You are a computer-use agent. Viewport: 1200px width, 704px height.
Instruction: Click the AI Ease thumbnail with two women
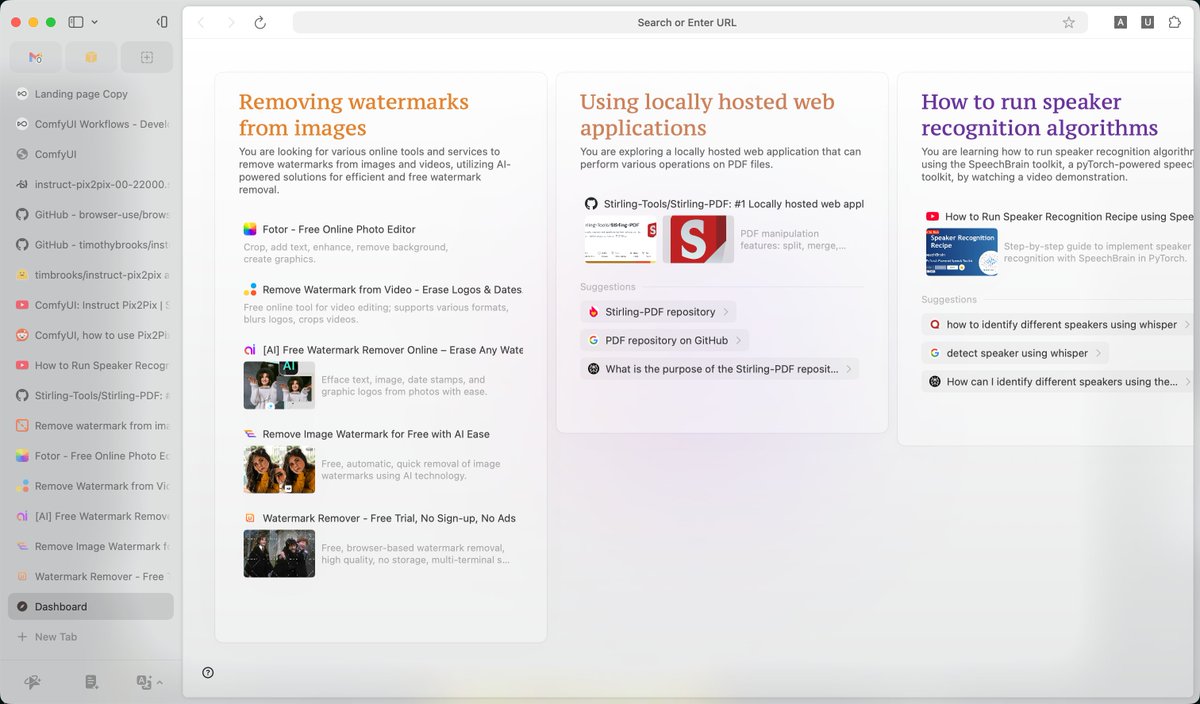click(x=279, y=469)
